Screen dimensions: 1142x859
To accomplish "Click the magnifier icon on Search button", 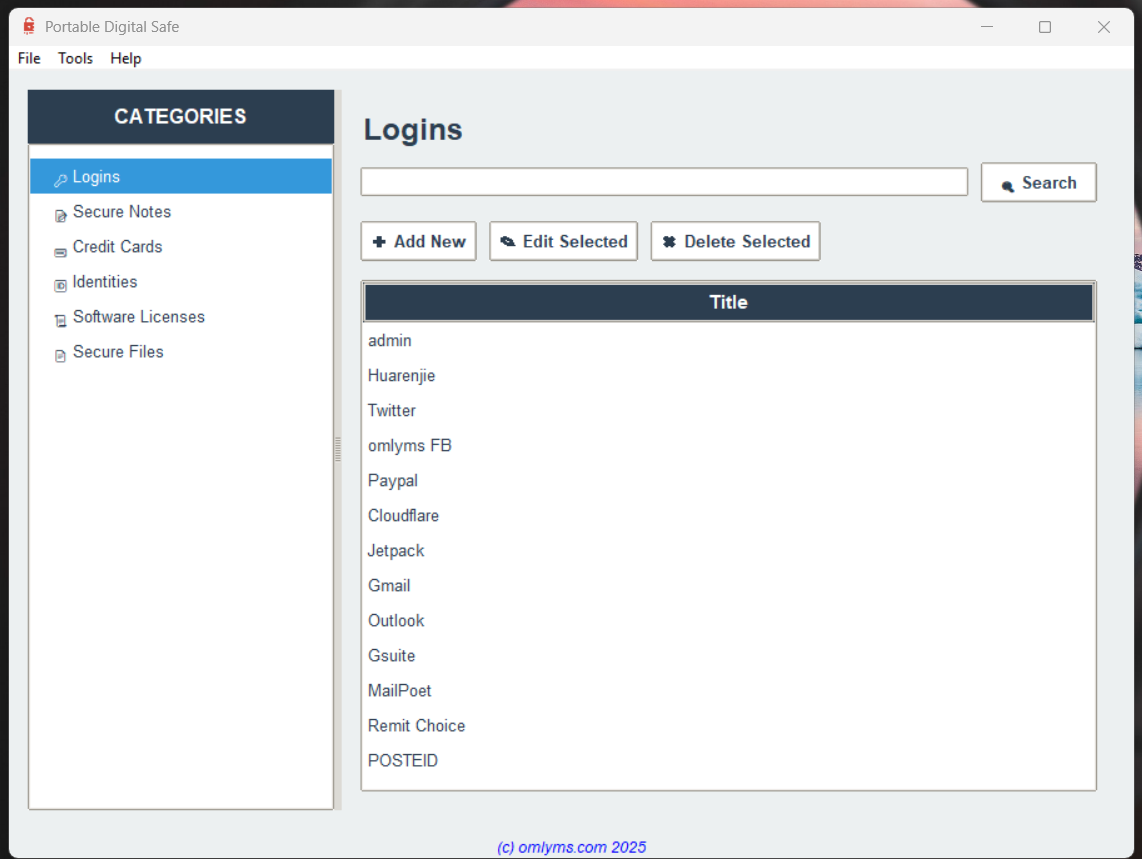I will (1007, 185).
